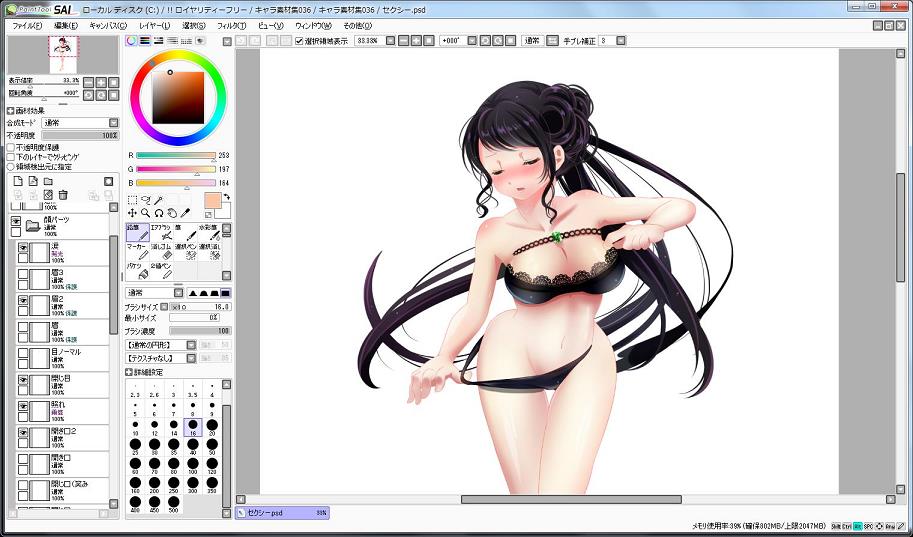Open the 合成モード blend mode dropdown
Image resolution: width=913 pixels, height=537 pixels.
click(79, 123)
